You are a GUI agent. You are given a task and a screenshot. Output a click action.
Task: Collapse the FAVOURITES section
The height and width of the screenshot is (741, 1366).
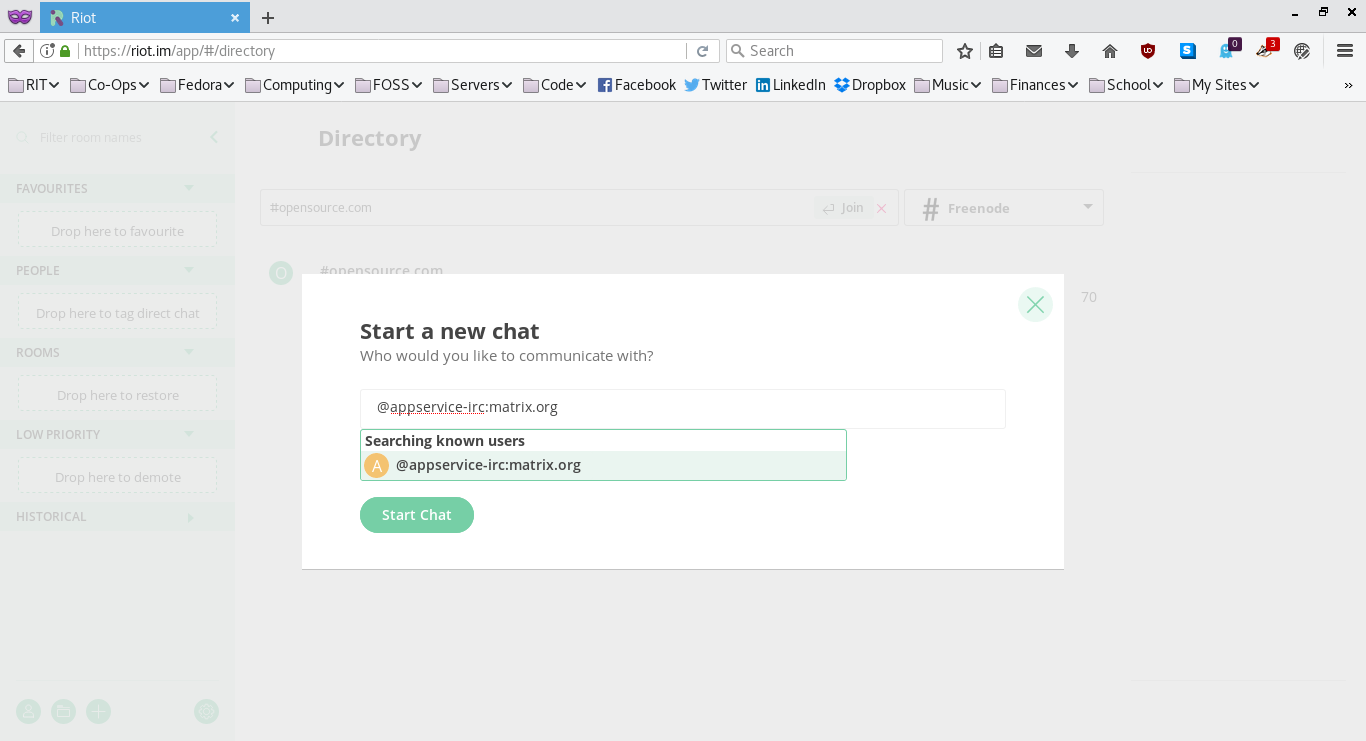click(x=189, y=188)
